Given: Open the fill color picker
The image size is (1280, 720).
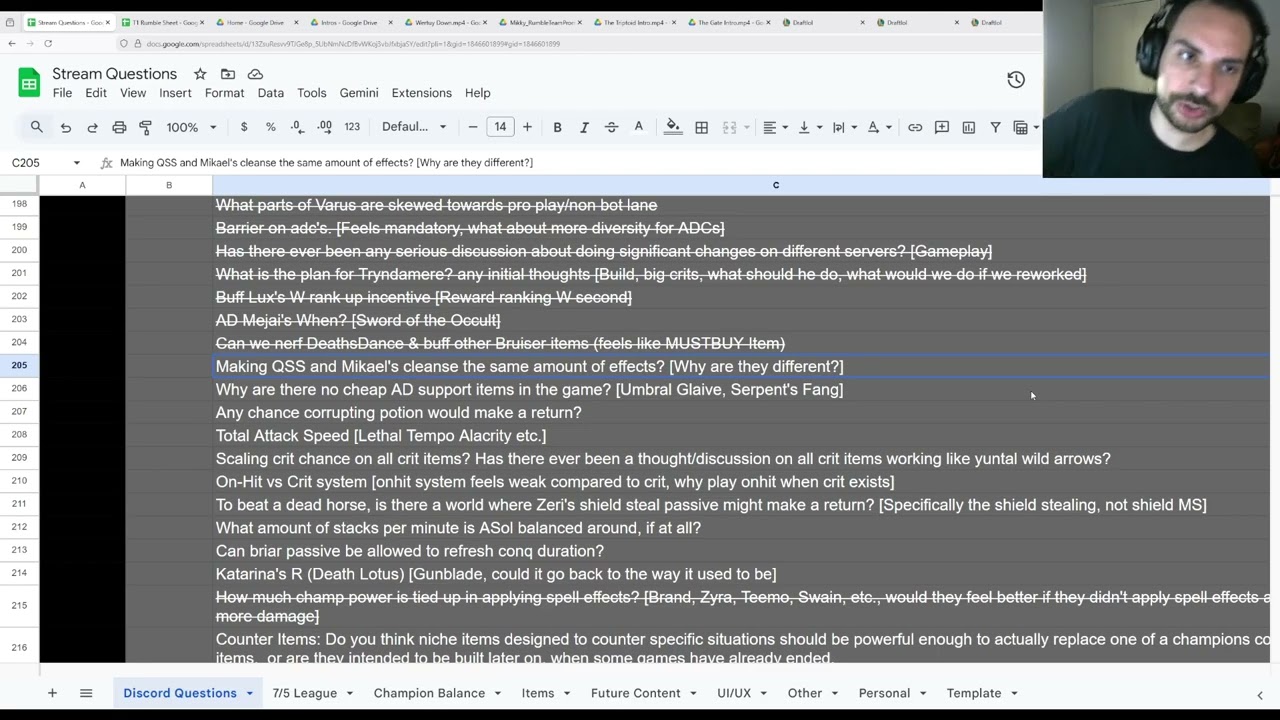Looking at the screenshot, I should click(673, 127).
